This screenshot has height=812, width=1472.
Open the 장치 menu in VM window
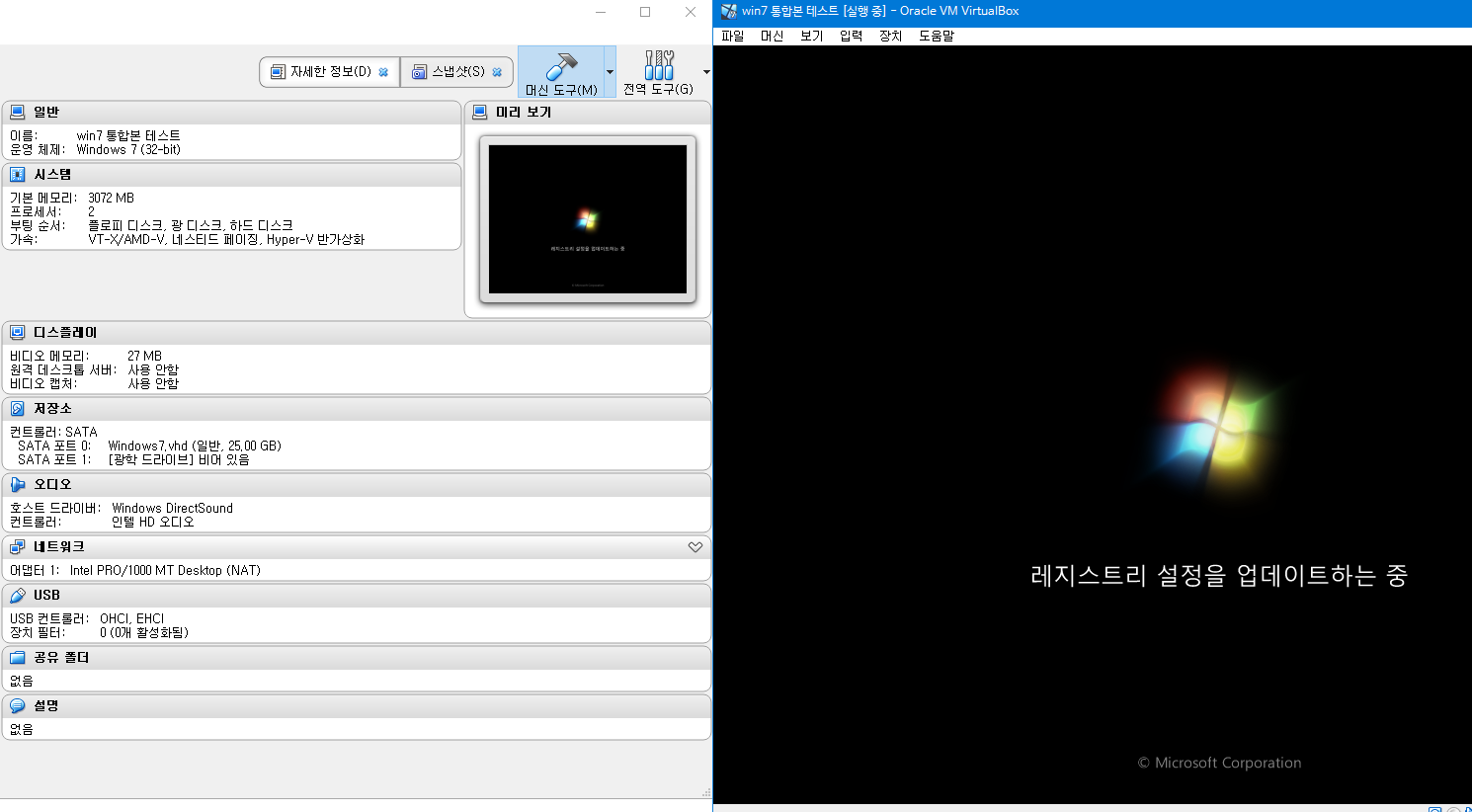click(890, 36)
